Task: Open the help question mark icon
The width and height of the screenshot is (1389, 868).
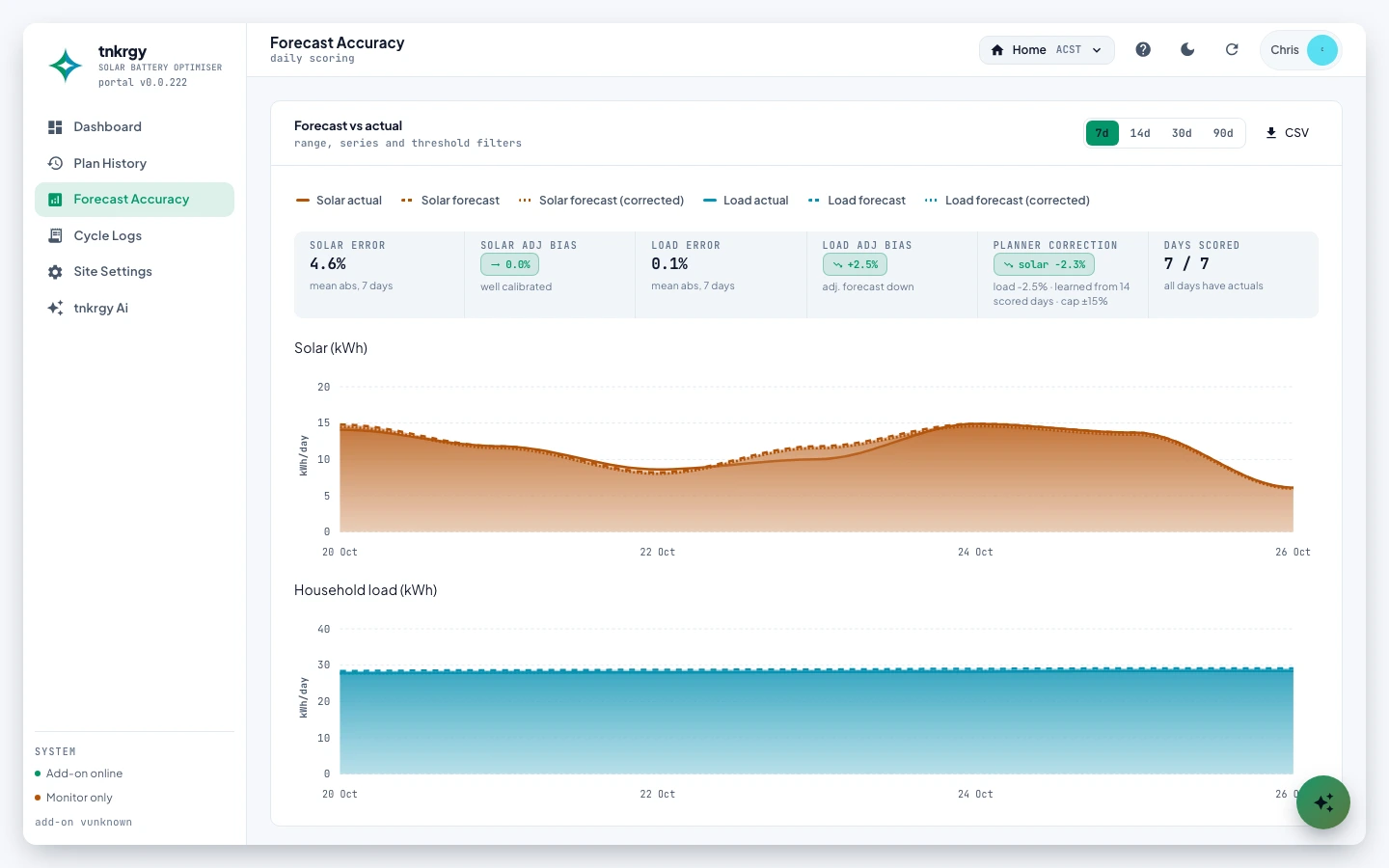Action: tap(1143, 50)
